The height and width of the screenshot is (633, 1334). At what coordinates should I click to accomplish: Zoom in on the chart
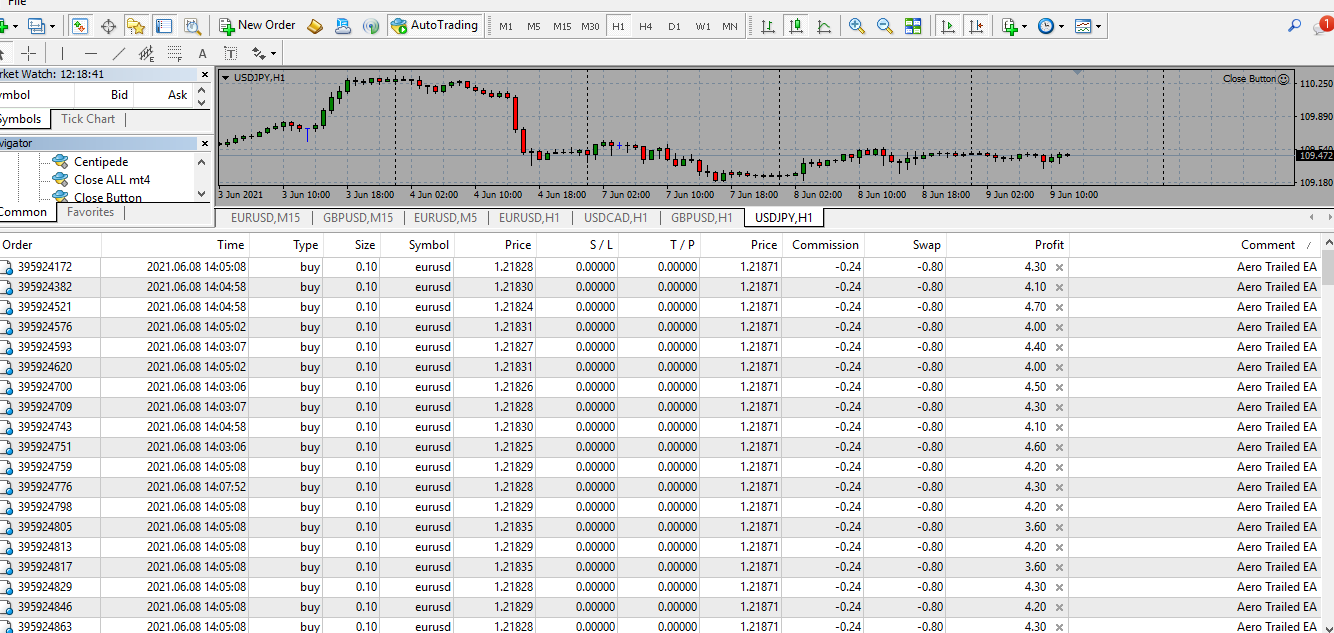857,26
